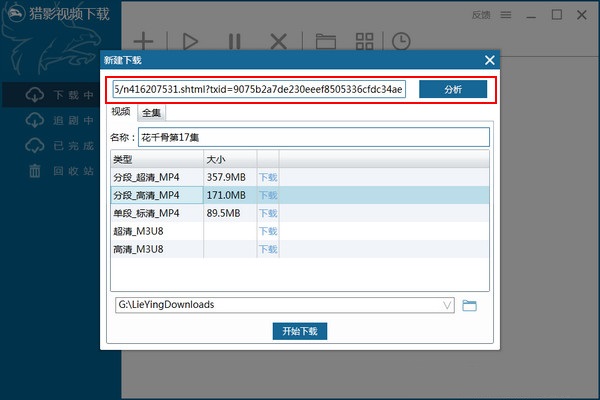
Task: Switch to the 视频 tab
Action: point(121,112)
